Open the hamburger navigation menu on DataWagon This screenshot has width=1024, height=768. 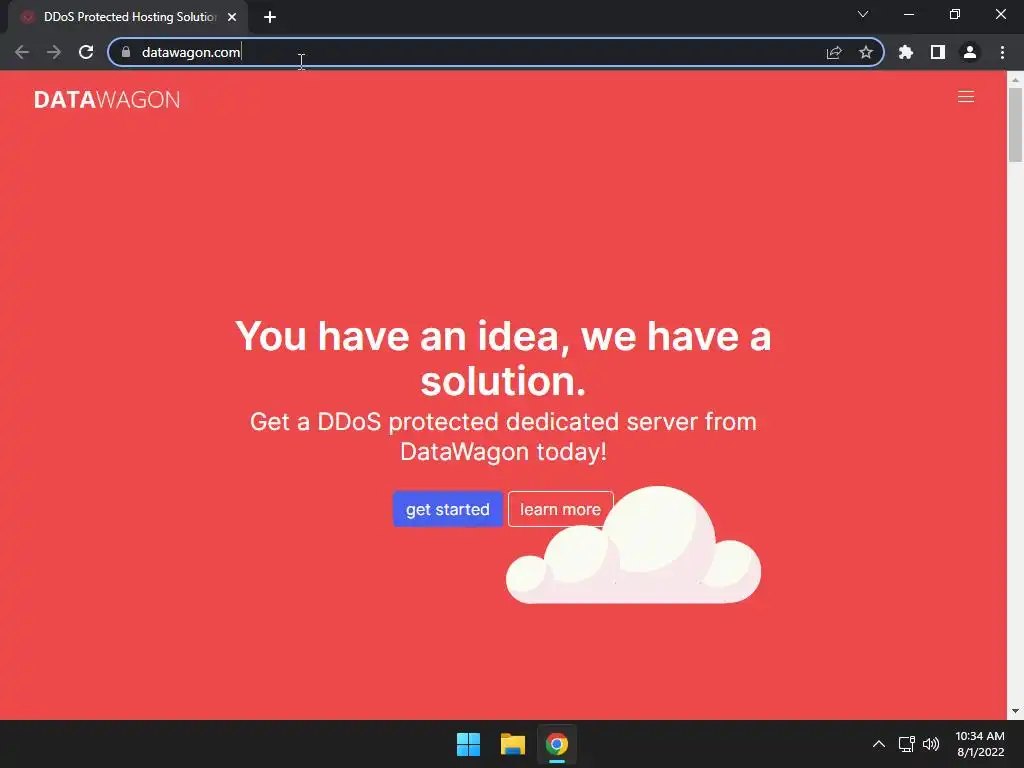tap(965, 97)
